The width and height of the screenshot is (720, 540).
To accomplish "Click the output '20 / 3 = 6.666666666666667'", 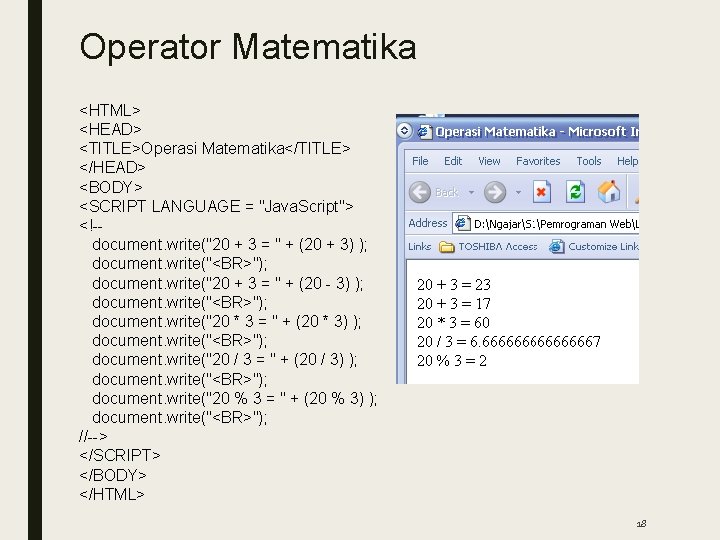I will pos(509,342).
